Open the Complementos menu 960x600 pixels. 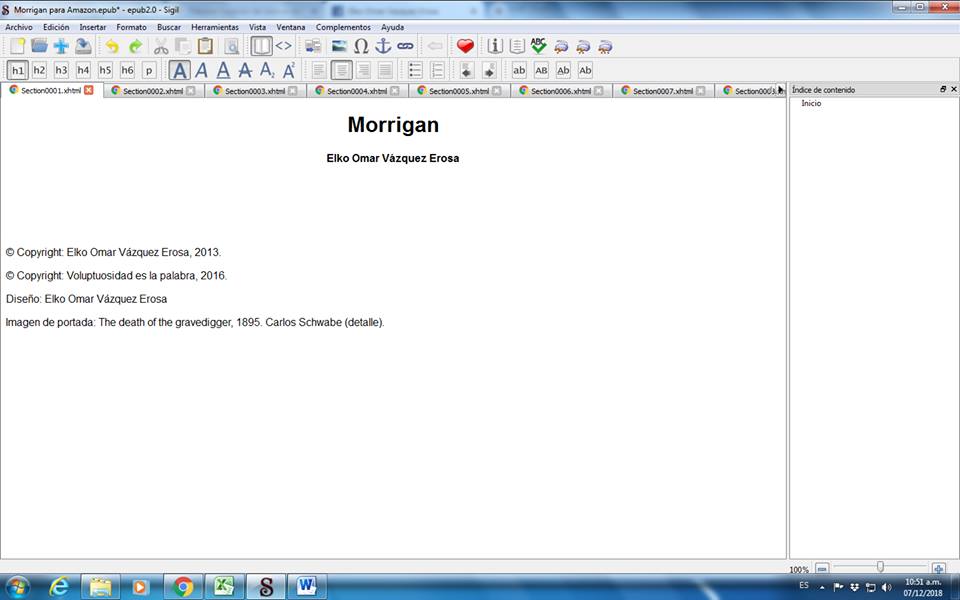pos(343,27)
